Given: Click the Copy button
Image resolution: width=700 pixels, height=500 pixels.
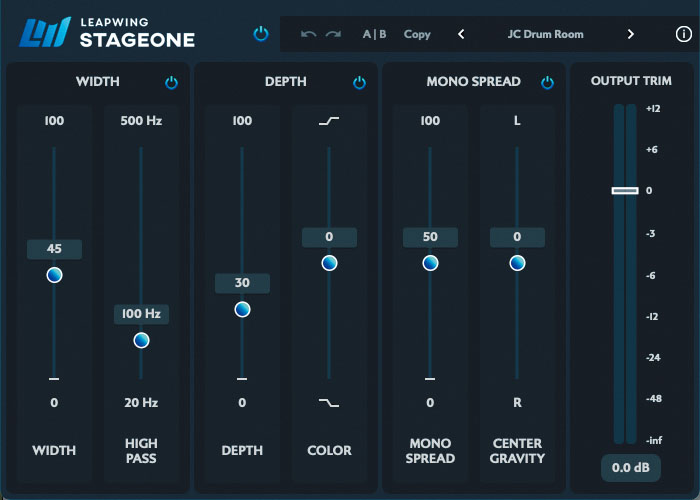Looking at the screenshot, I should 417,34.
